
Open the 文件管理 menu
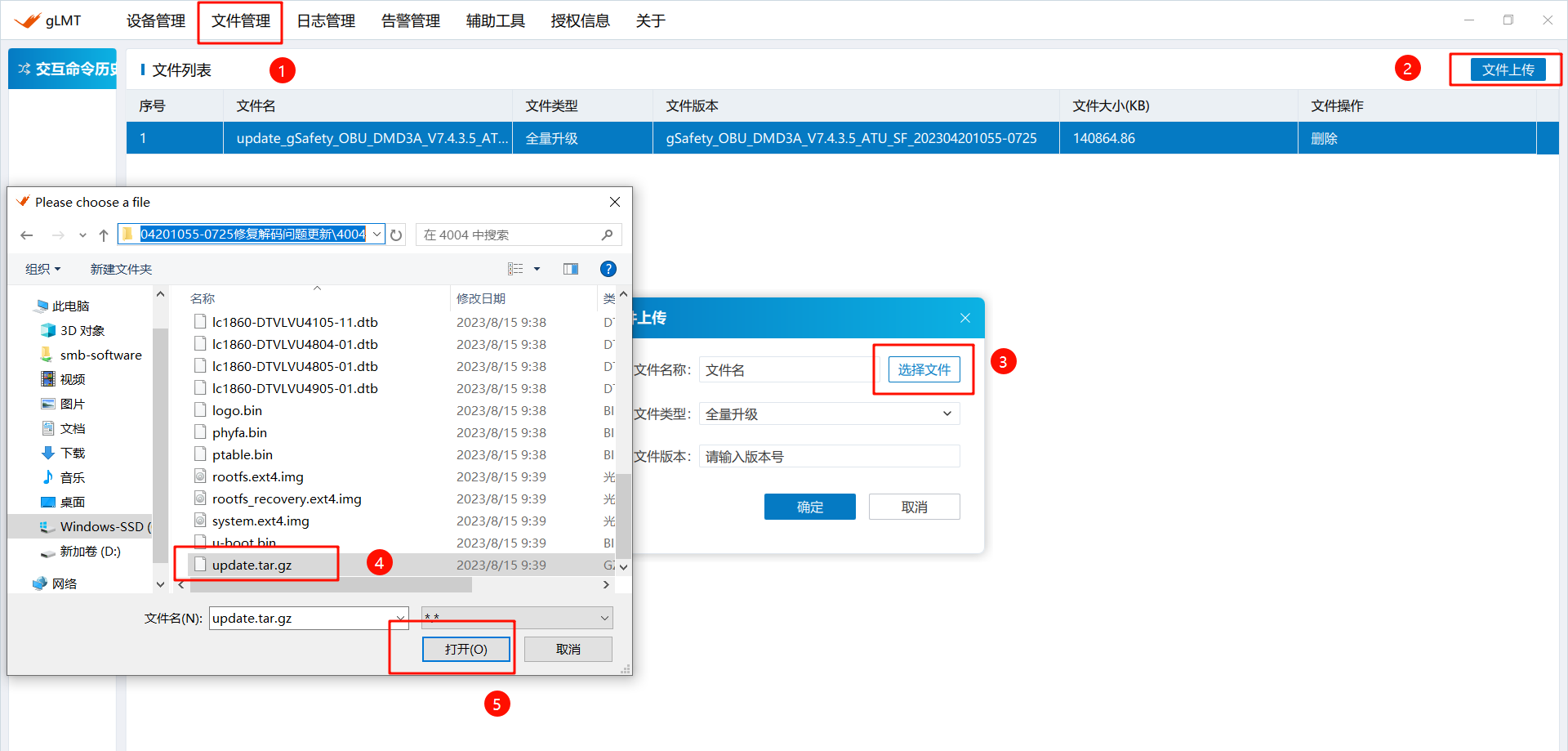coord(240,21)
